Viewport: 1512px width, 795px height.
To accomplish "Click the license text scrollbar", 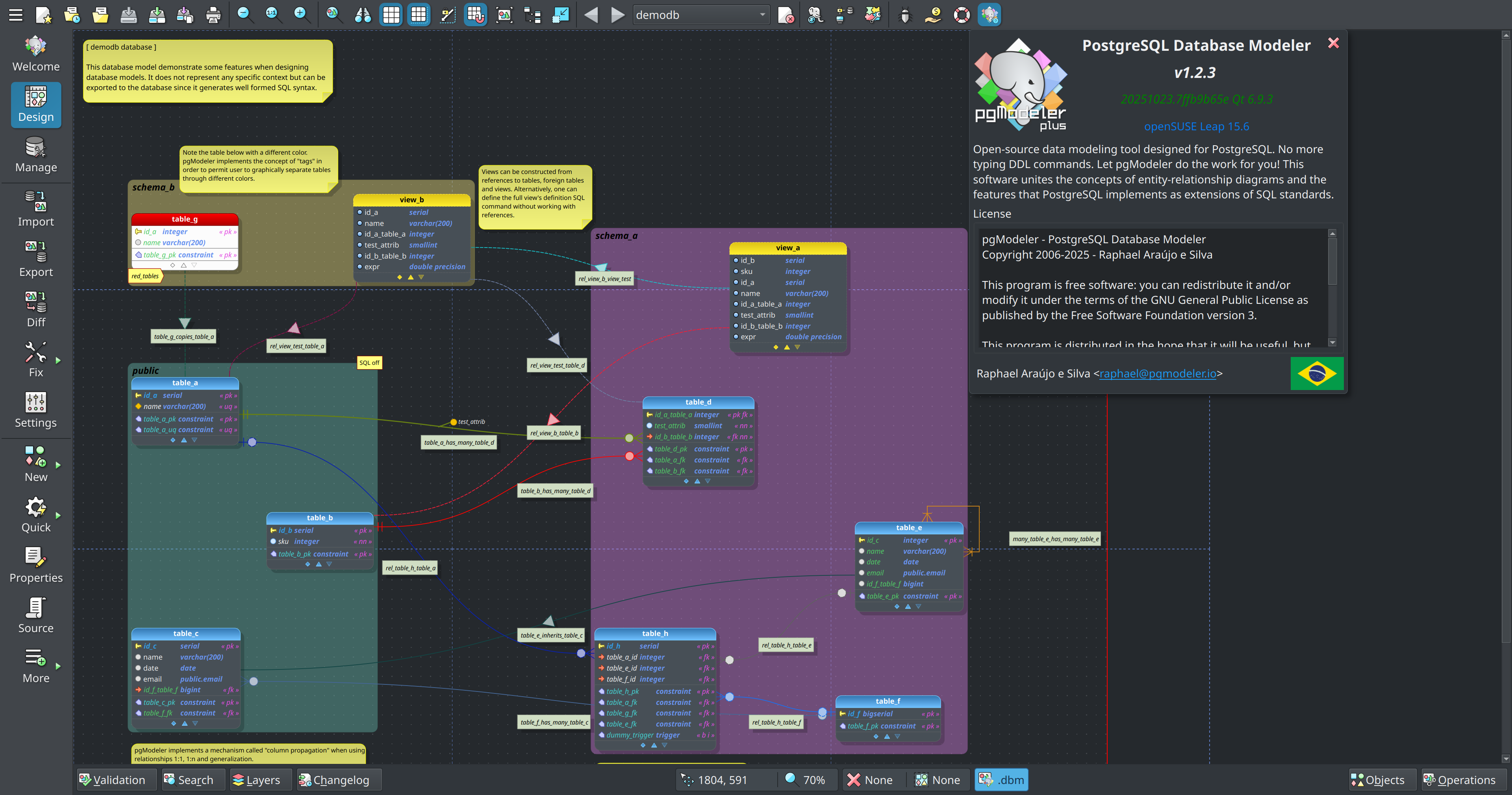I will click(1332, 287).
